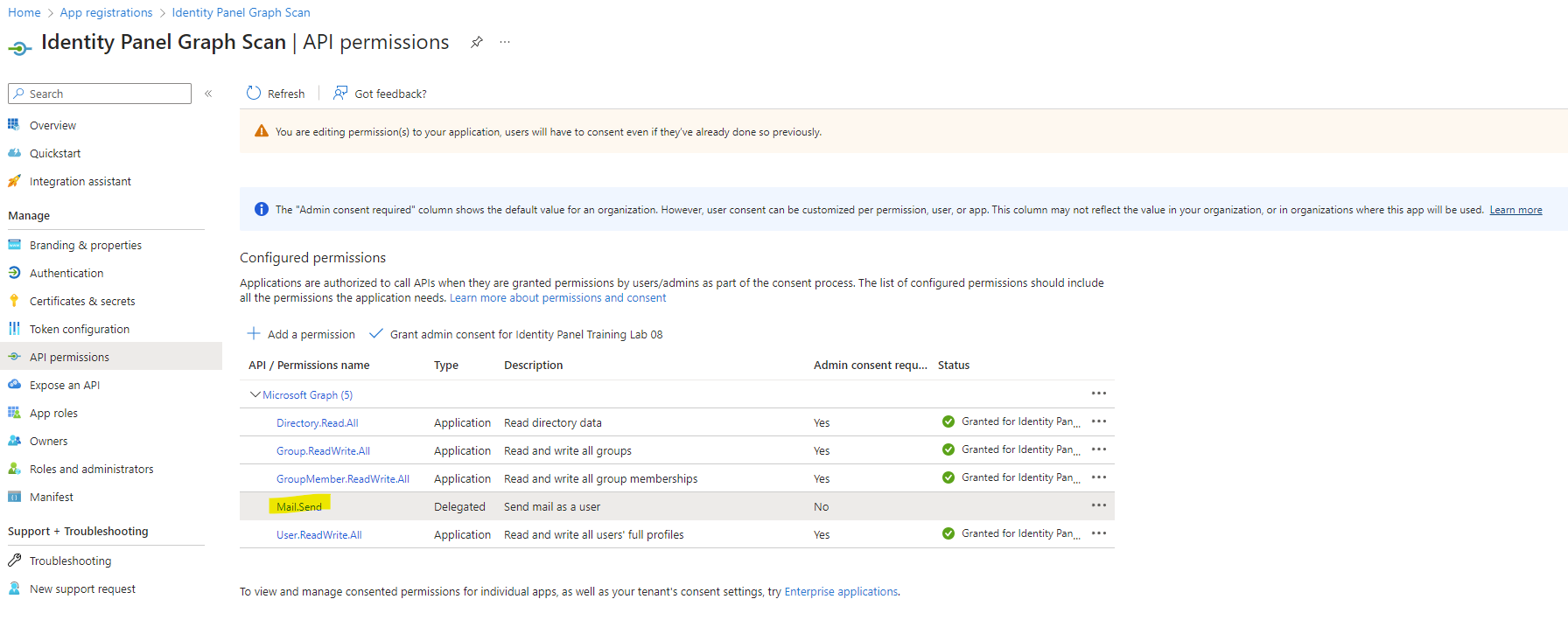Click Add a permission
Screen dimensions: 1568x620
click(301, 334)
